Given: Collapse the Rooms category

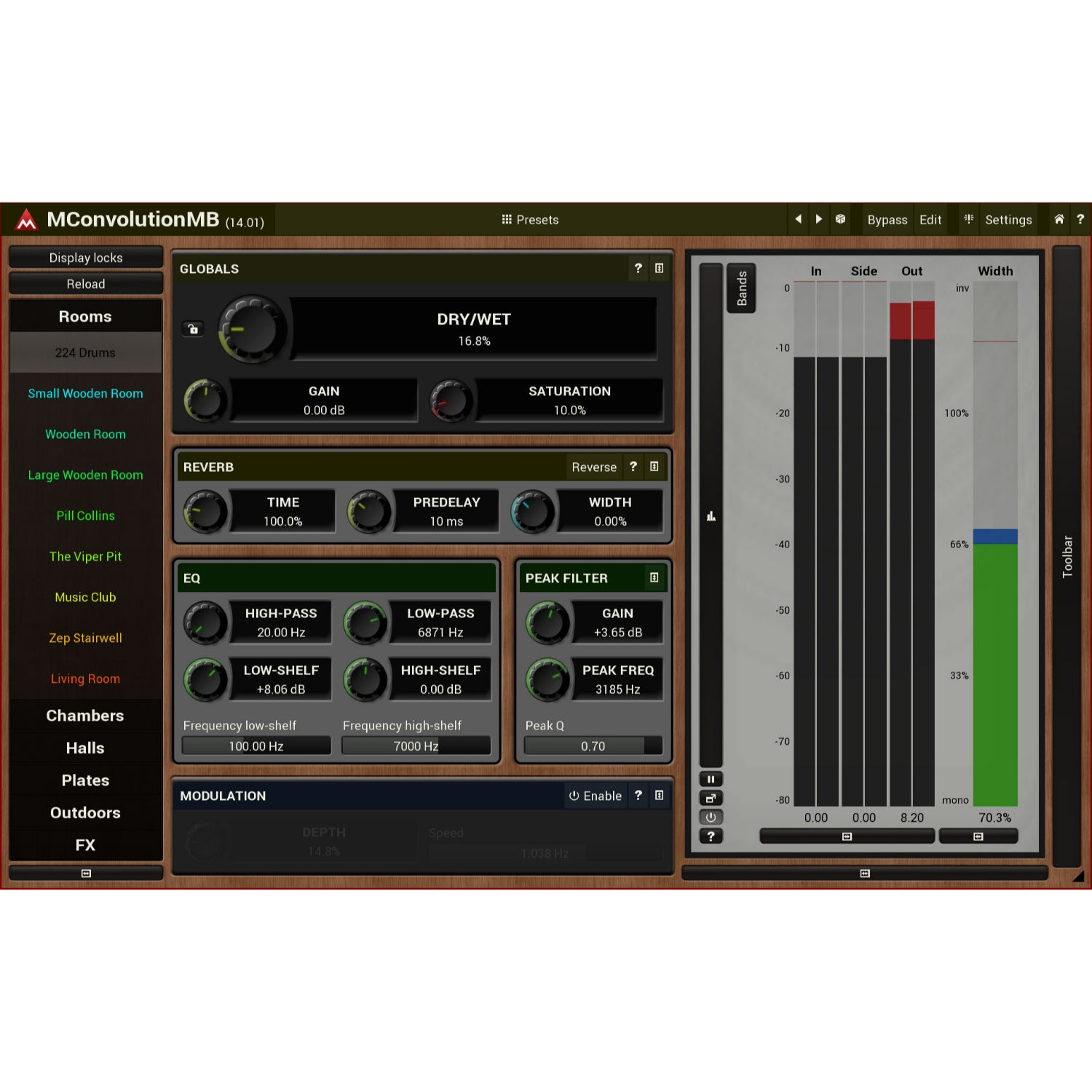Looking at the screenshot, I should [85, 317].
